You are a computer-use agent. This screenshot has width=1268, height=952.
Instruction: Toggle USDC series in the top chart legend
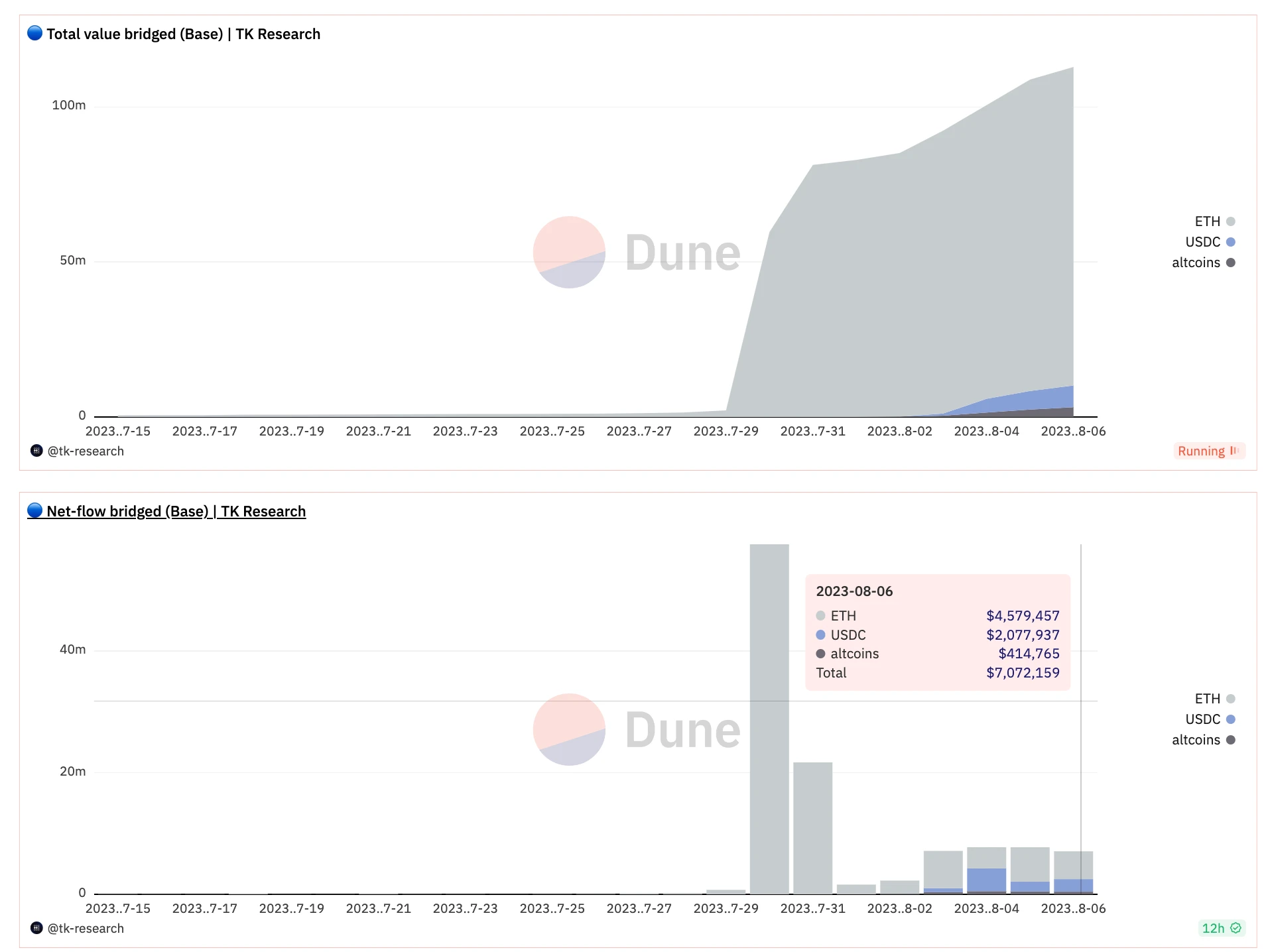coord(1210,242)
